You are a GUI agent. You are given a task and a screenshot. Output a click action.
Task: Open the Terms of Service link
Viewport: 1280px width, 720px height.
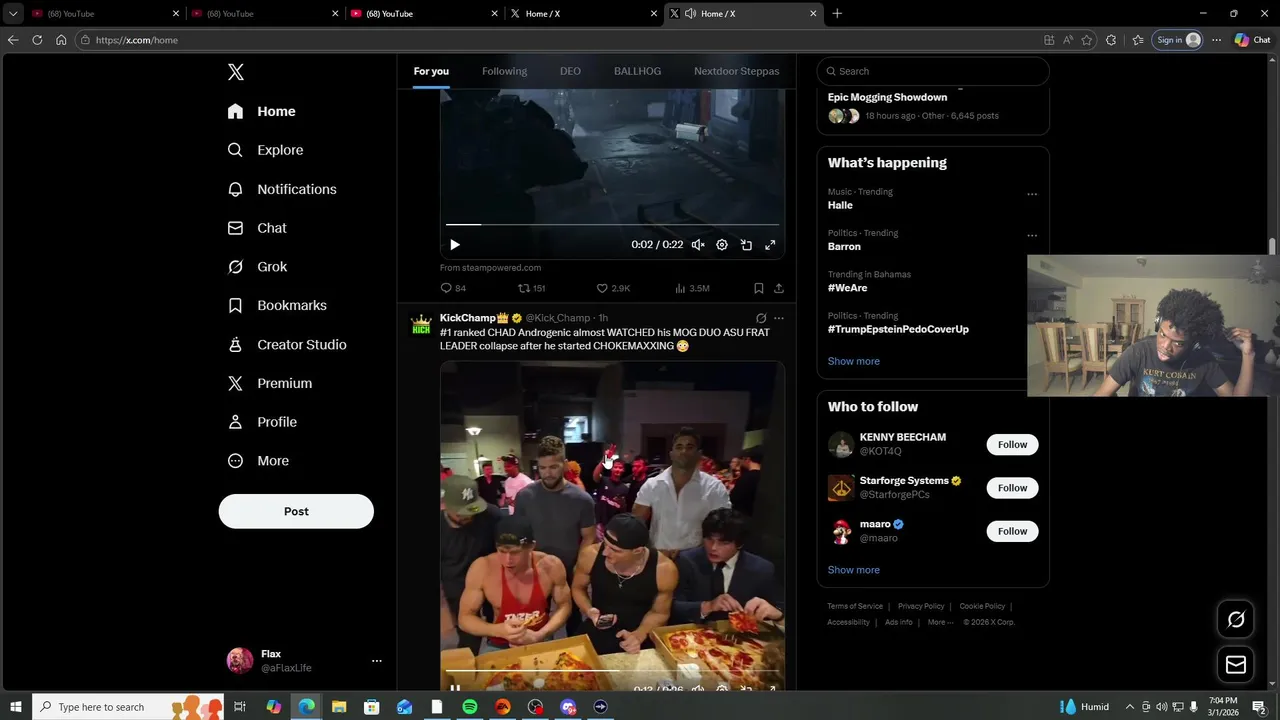[x=855, y=606]
